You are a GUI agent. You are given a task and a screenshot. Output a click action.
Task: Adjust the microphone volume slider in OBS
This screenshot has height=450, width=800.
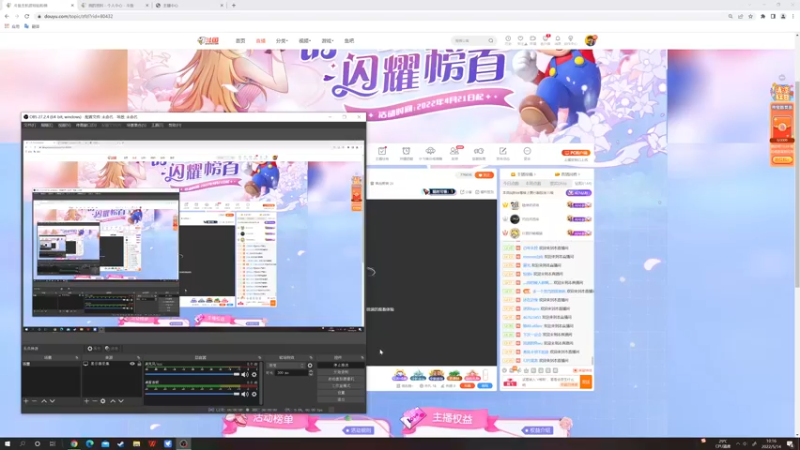192,374
